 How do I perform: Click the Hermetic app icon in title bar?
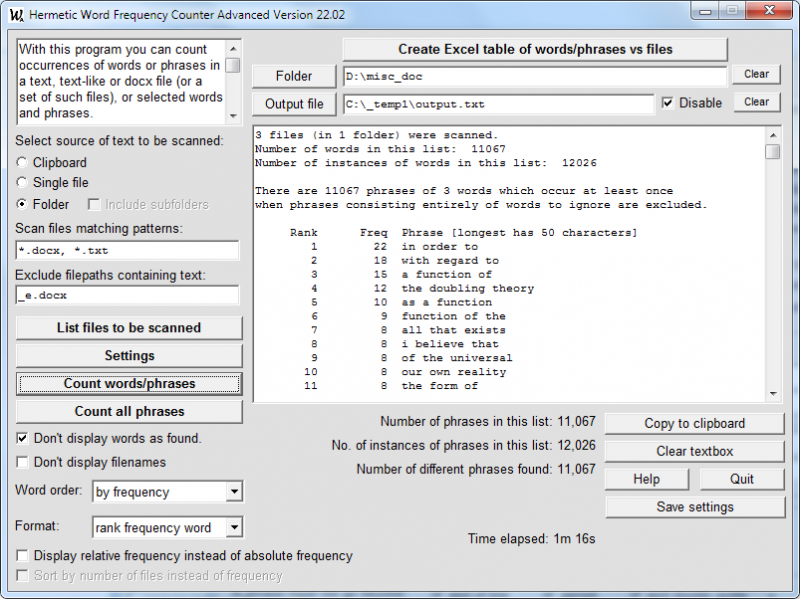point(15,15)
